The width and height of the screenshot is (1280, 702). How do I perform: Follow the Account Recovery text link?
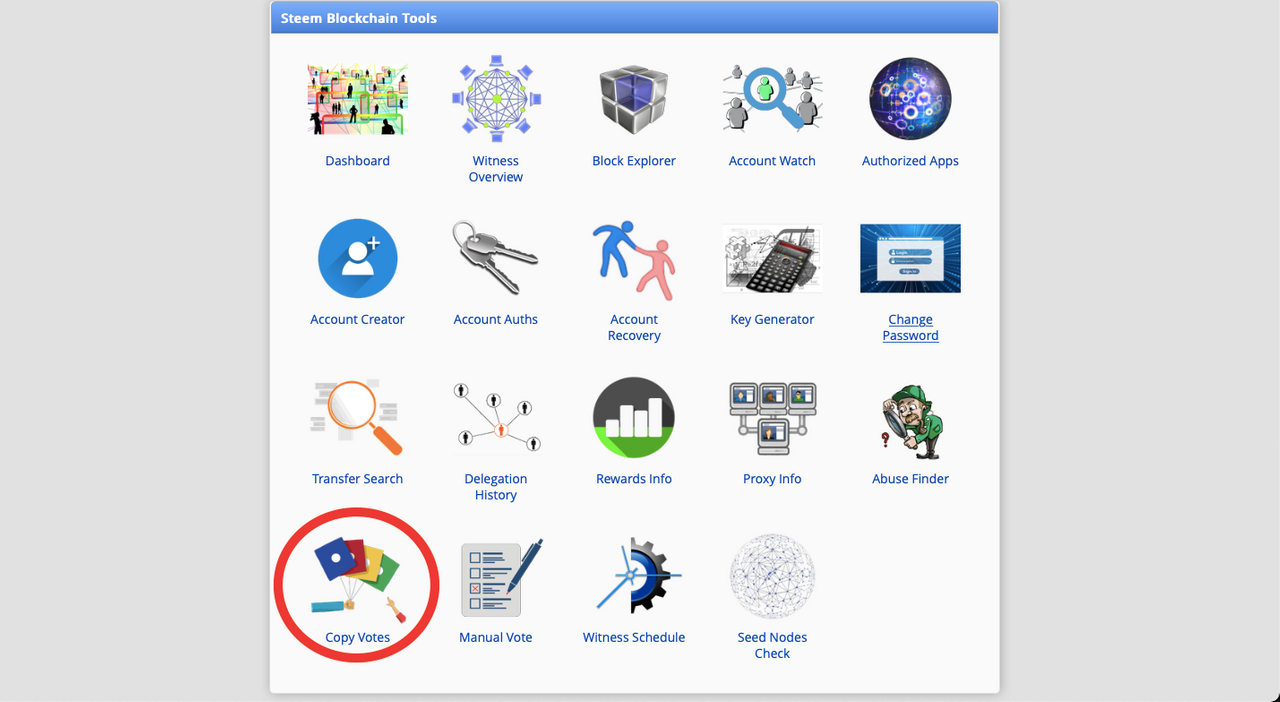pyautogui.click(x=634, y=328)
